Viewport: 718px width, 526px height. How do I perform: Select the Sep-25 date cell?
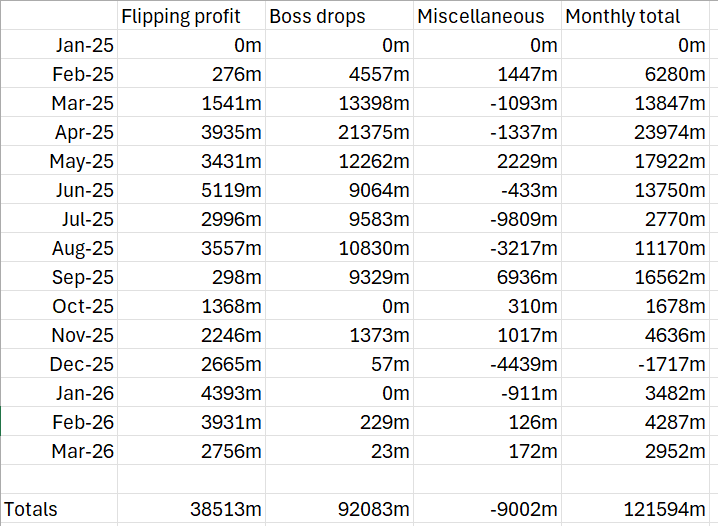[x=59, y=277]
